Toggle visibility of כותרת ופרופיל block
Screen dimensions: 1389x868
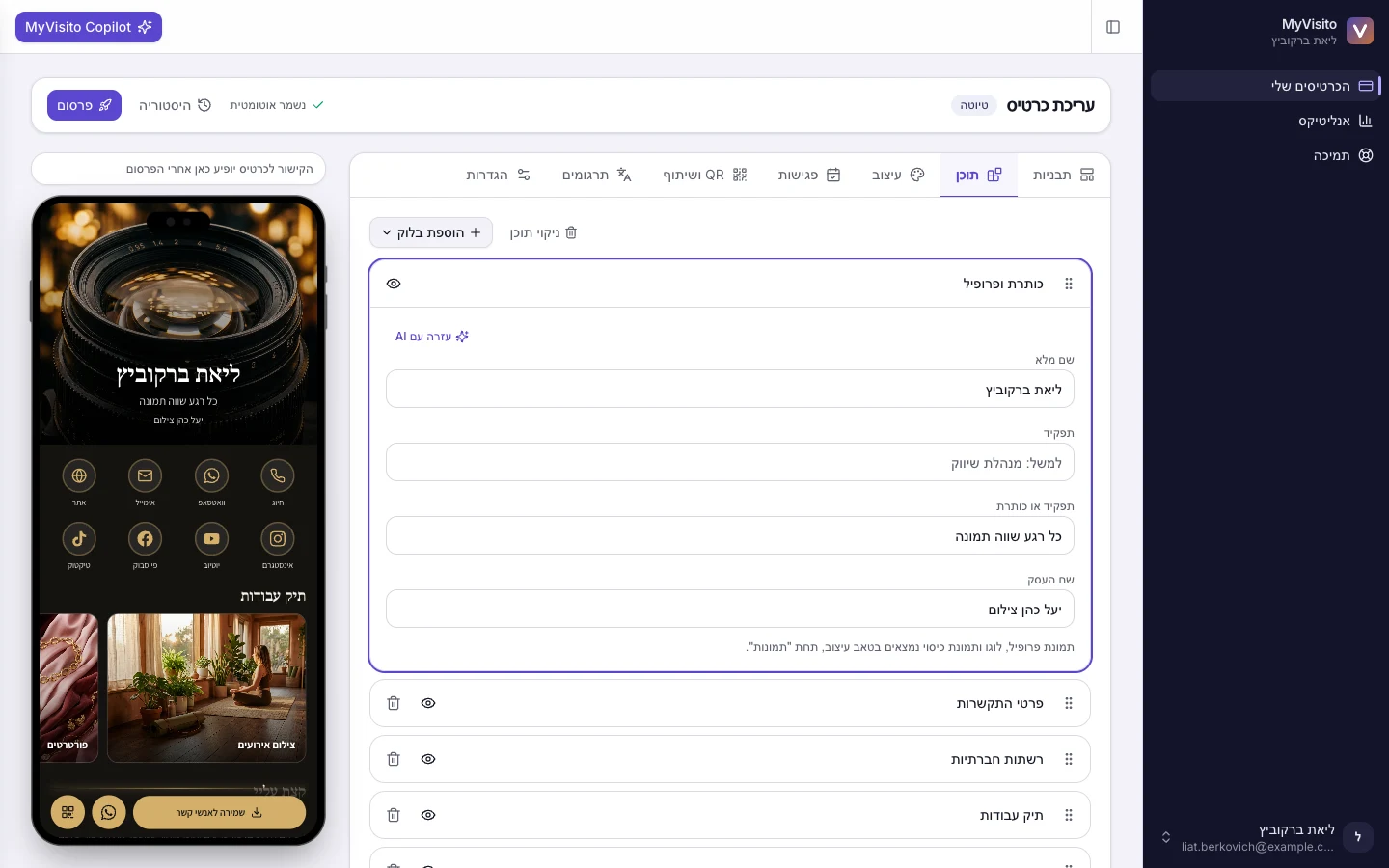click(x=394, y=284)
